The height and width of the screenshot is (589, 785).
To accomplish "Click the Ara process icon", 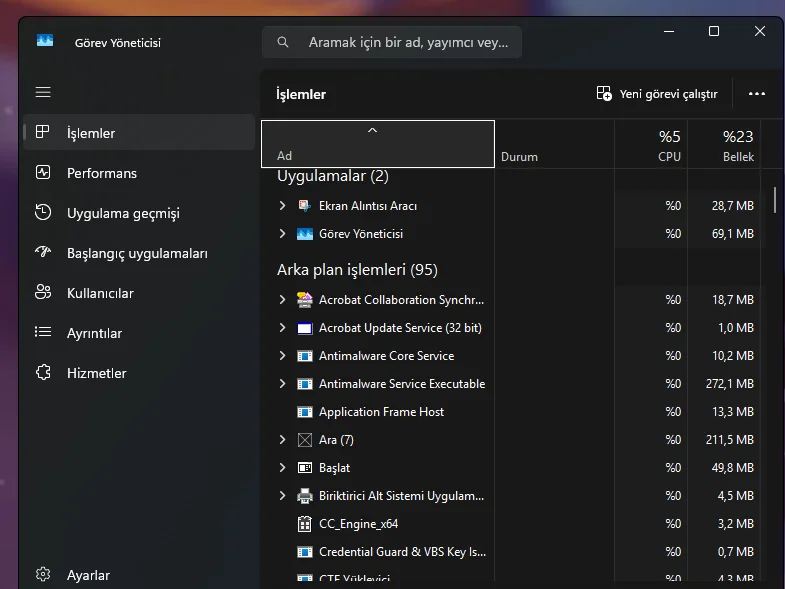I will pos(304,440).
